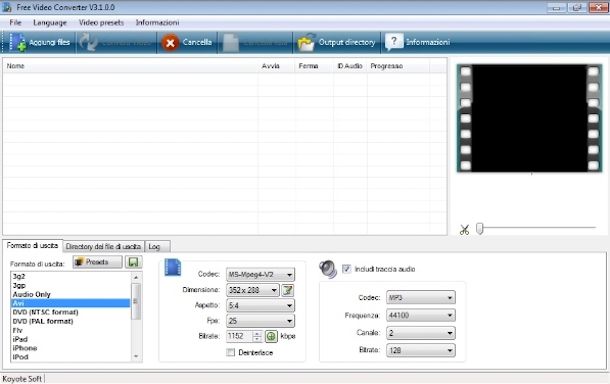The image size is (610, 384).
Task: Select Audio Only output format
Action: [x=71, y=295]
